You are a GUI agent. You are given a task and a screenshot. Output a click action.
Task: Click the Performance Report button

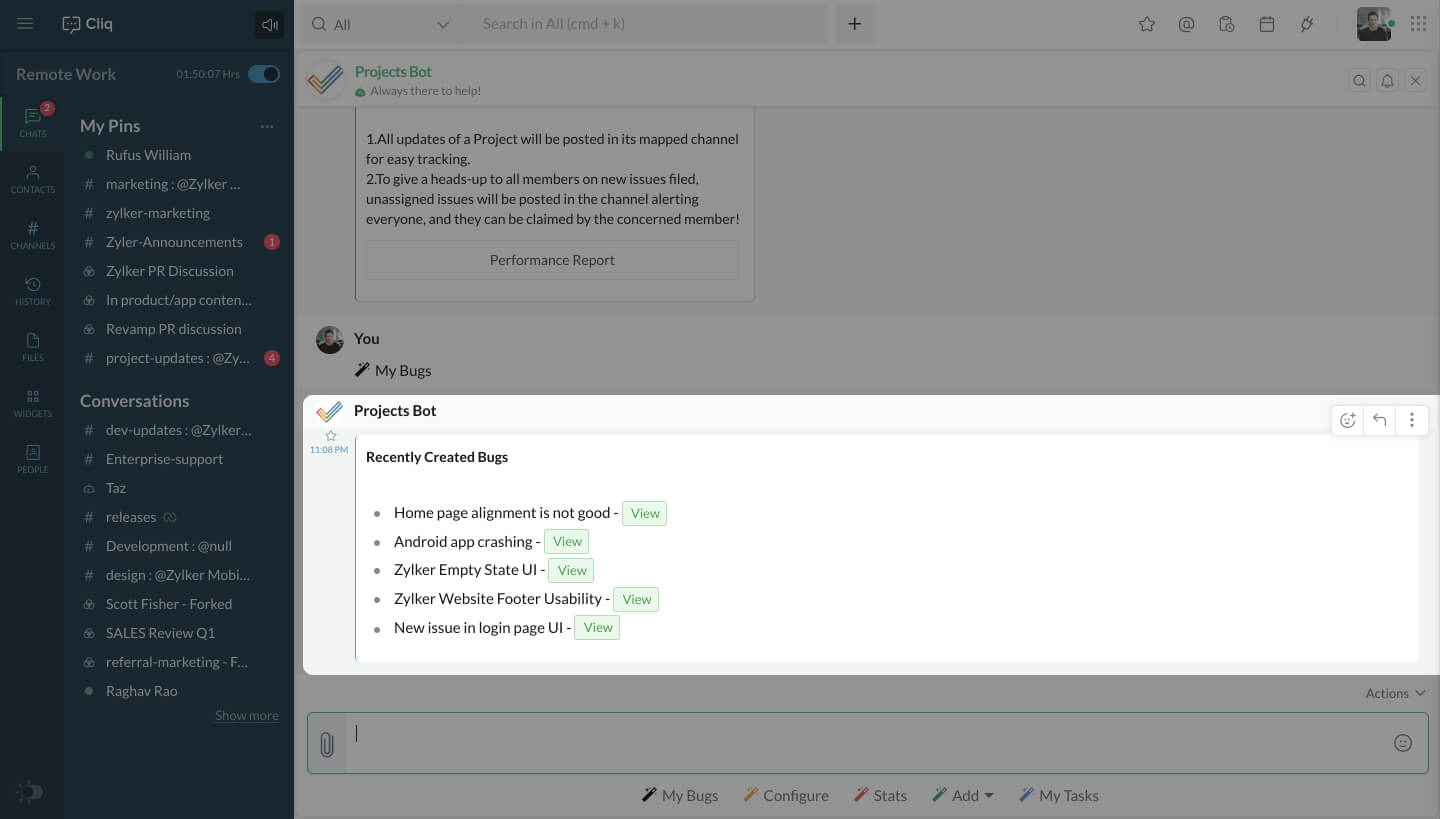[552, 260]
